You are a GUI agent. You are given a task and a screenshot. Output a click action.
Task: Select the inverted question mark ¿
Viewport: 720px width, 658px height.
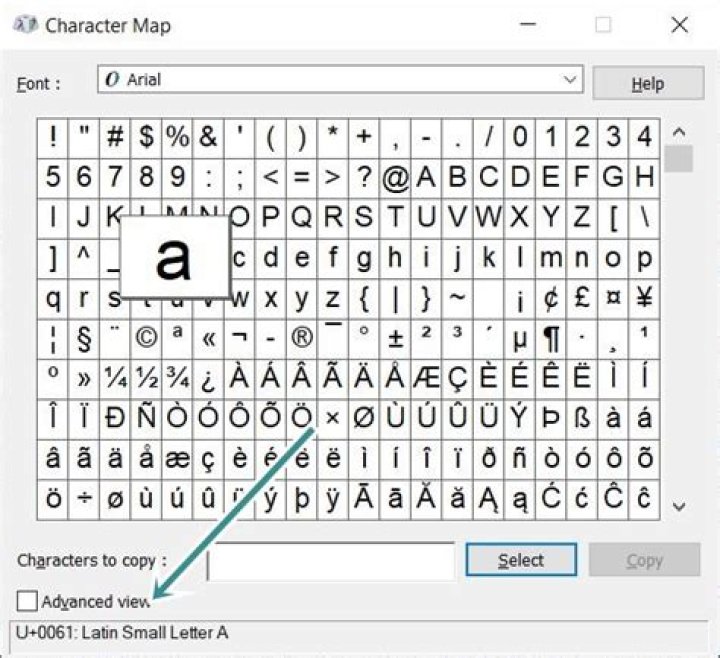pyautogui.click(x=208, y=378)
